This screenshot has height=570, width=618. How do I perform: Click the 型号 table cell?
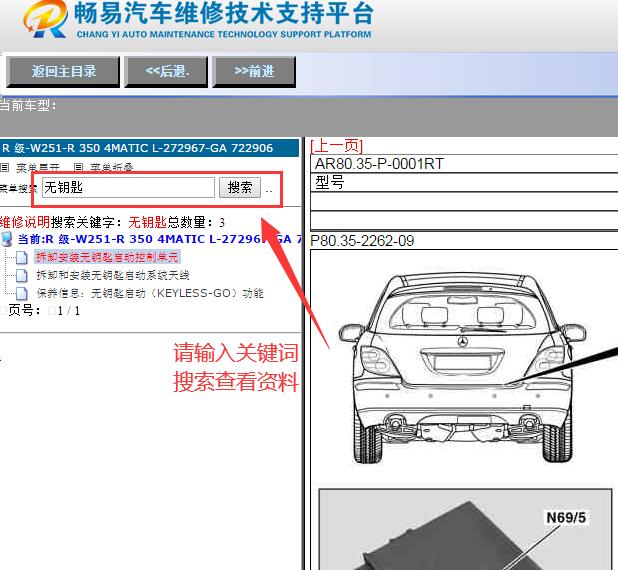point(464,182)
